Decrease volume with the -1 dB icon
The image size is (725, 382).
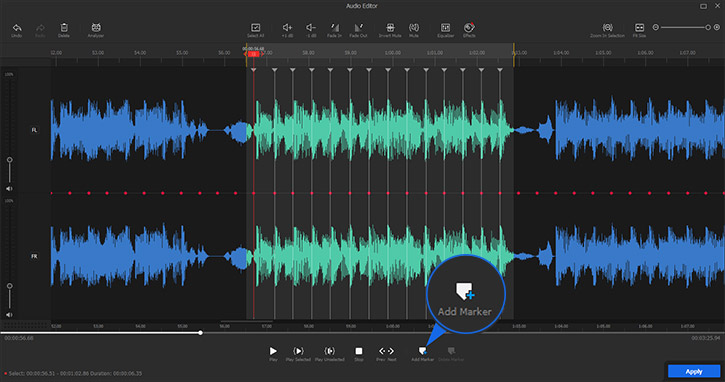point(311,28)
